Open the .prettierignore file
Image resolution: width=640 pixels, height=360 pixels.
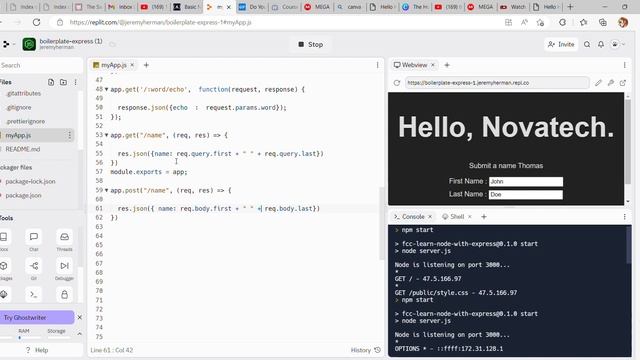pyautogui.click(x=26, y=121)
